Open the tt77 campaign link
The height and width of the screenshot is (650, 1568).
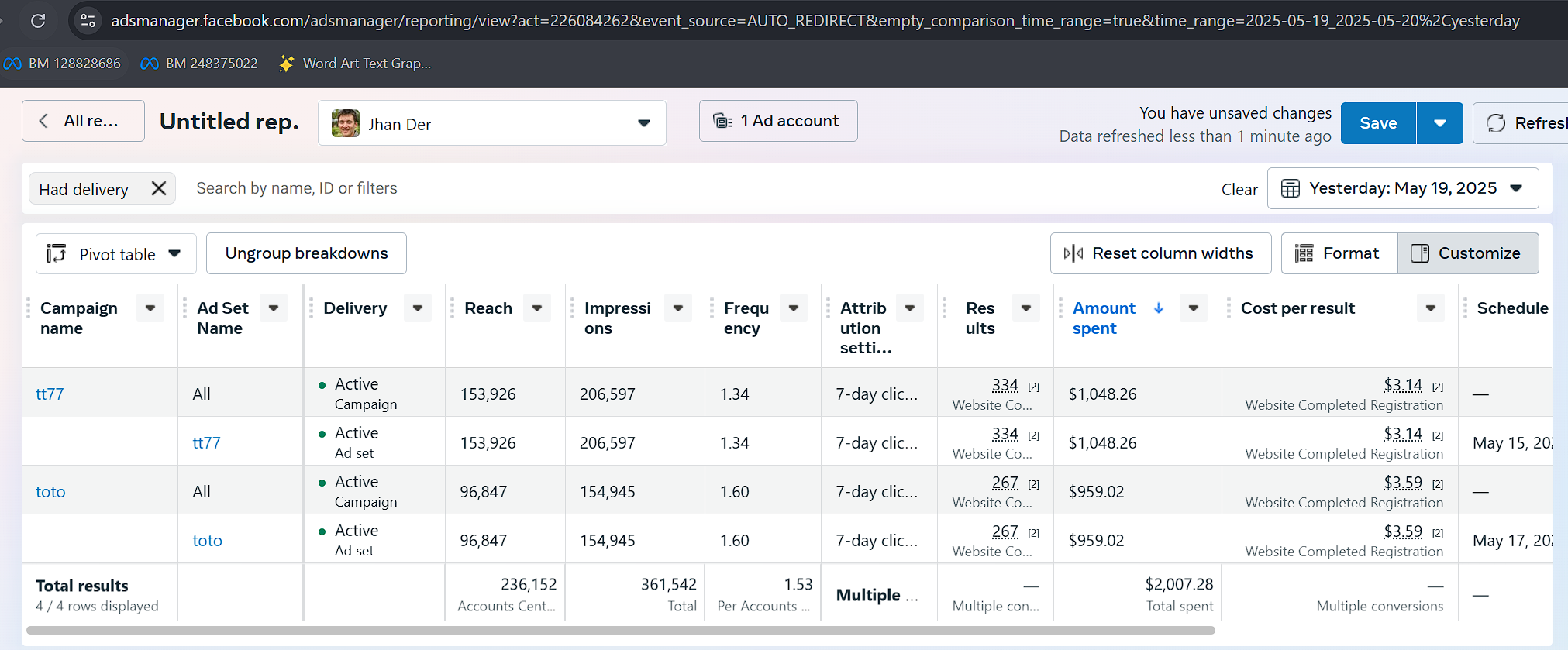pos(50,394)
